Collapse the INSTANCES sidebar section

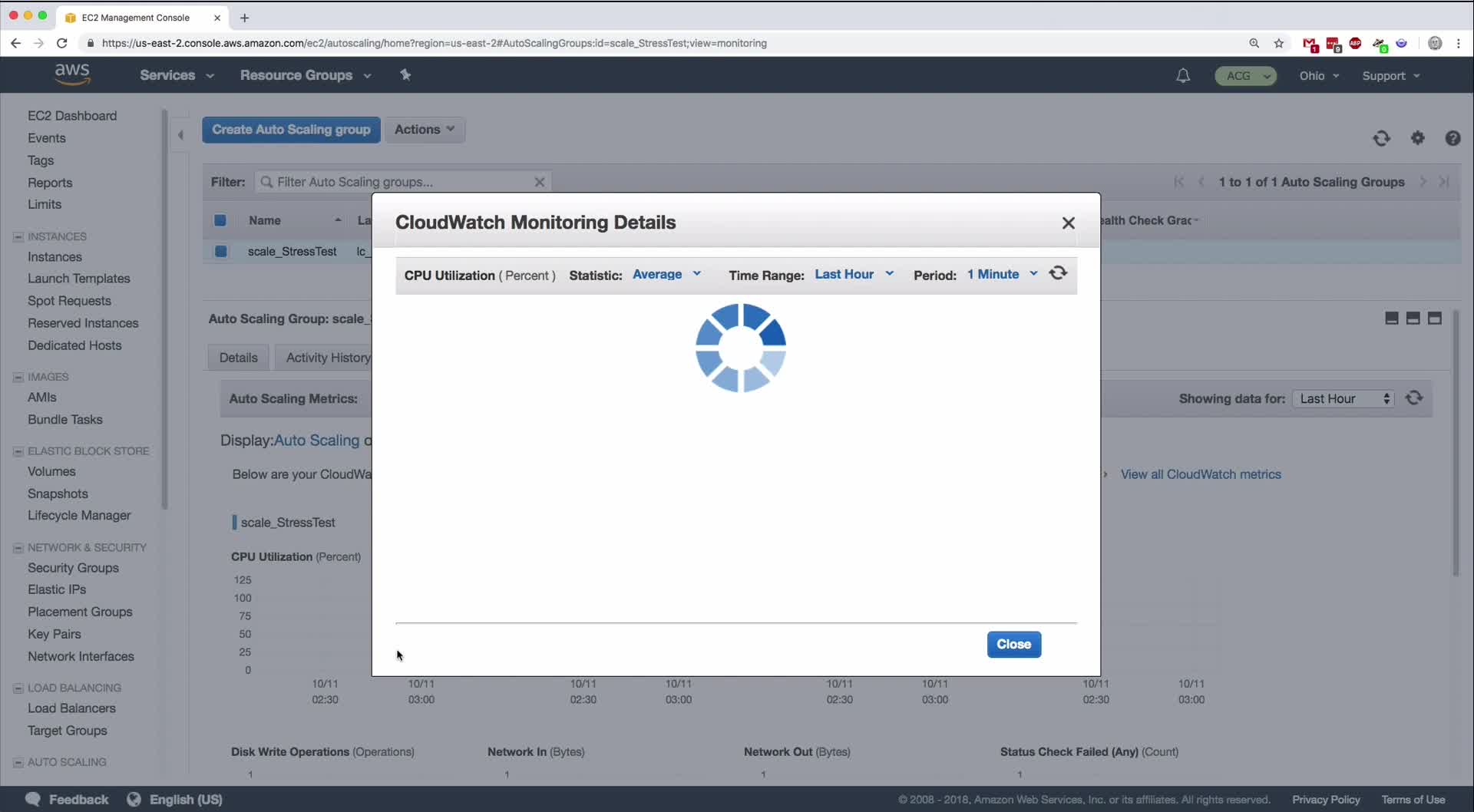[18, 236]
